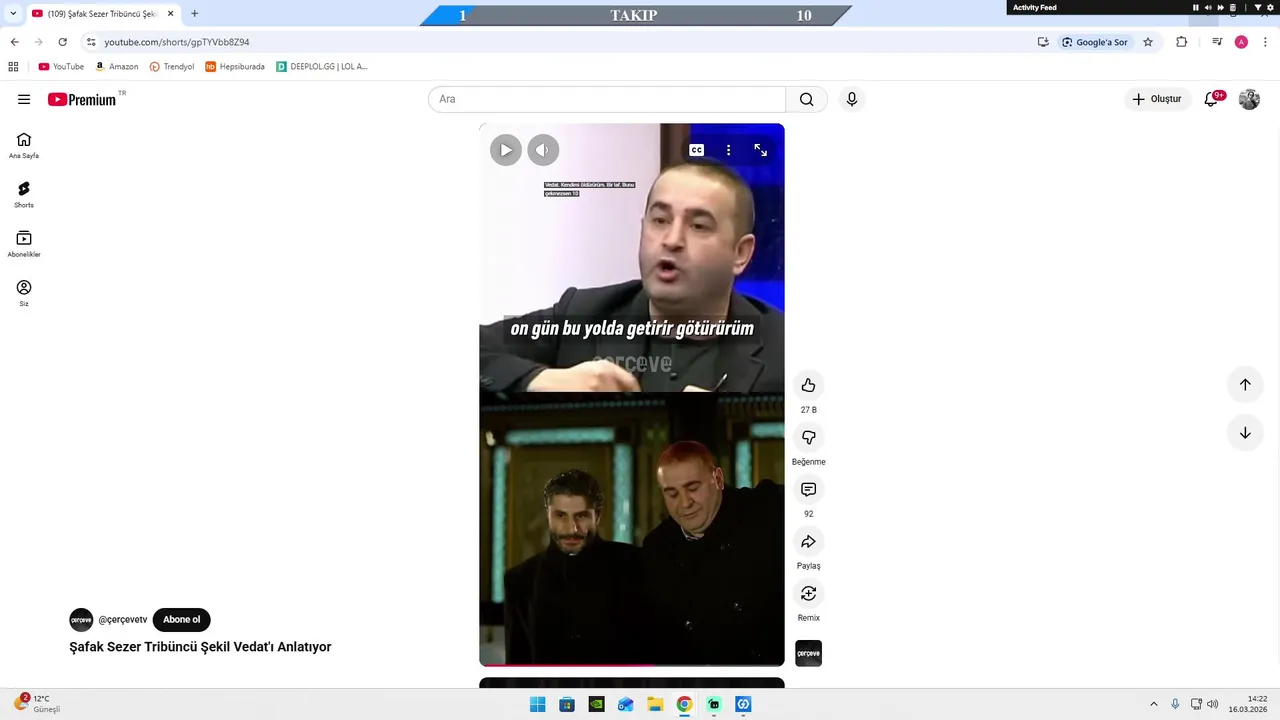This screenshot has width=1280, height=720.
Task: Open Shorts in sidebar
Action: point(24,194)
